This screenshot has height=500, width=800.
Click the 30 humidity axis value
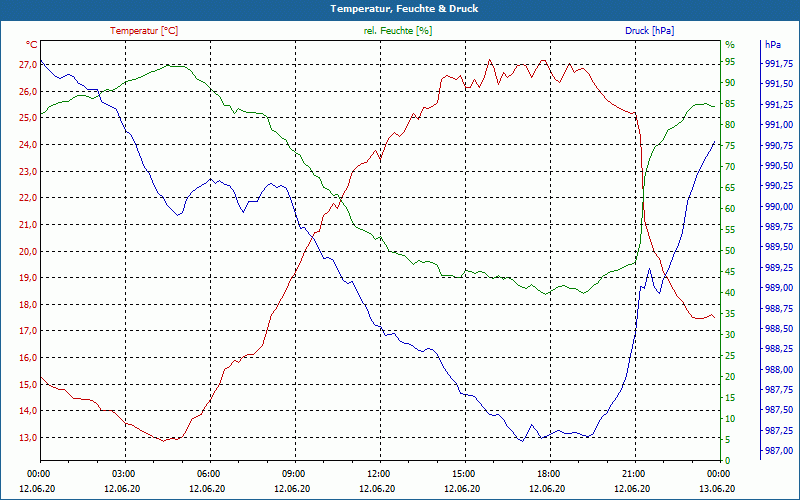(x=730, y=335)
